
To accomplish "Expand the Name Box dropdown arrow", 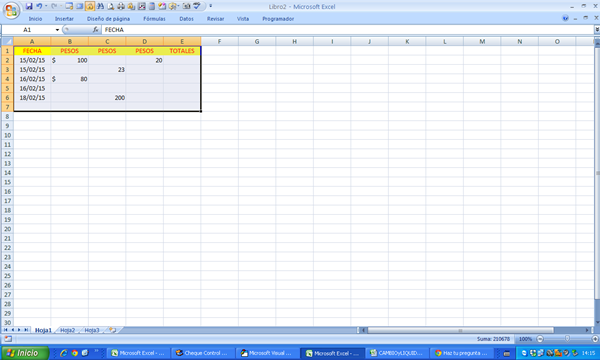I will (57, 30).
